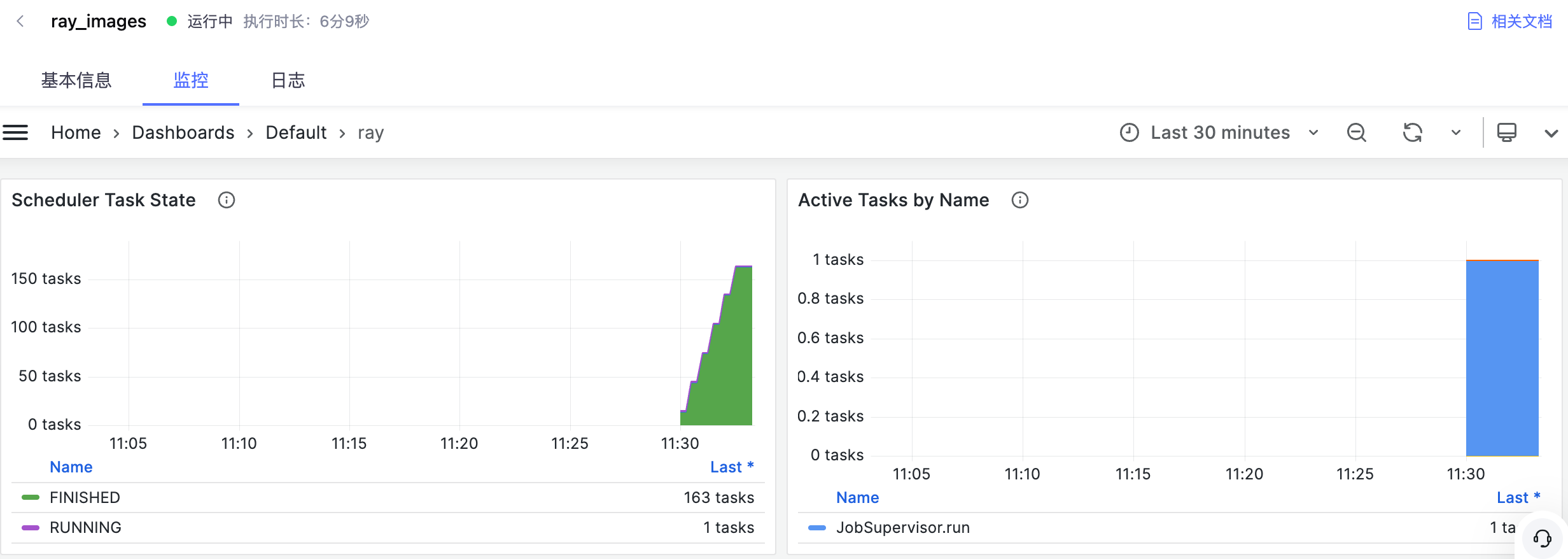
Task: Open the Scheduler Task State panel title
Action: tap(104, 200)
